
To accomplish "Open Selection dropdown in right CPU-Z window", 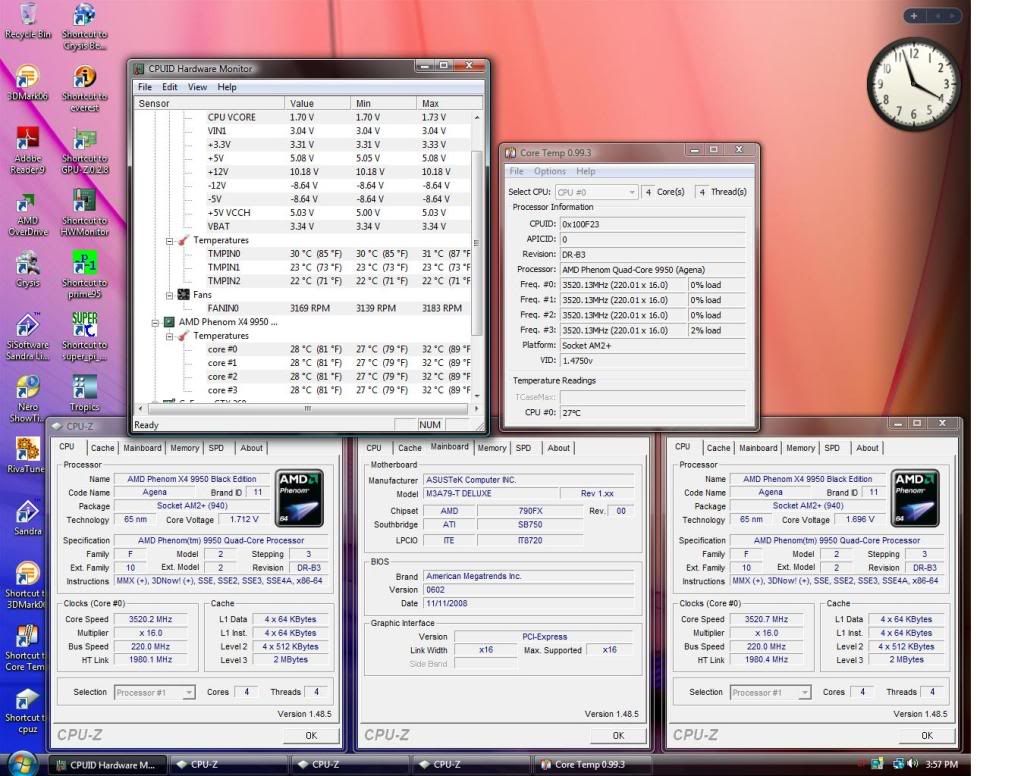I will coord(771,692).
